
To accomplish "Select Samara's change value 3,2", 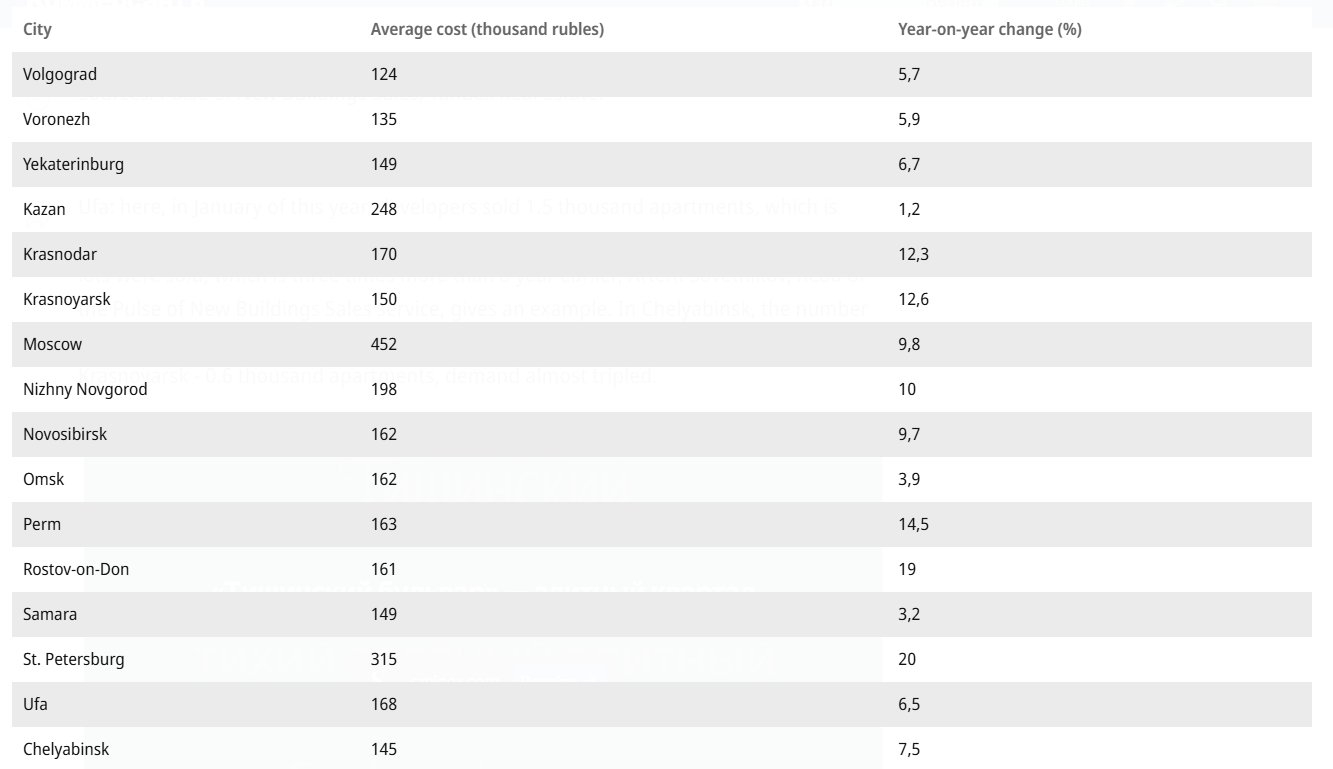I will coord(909,614).
